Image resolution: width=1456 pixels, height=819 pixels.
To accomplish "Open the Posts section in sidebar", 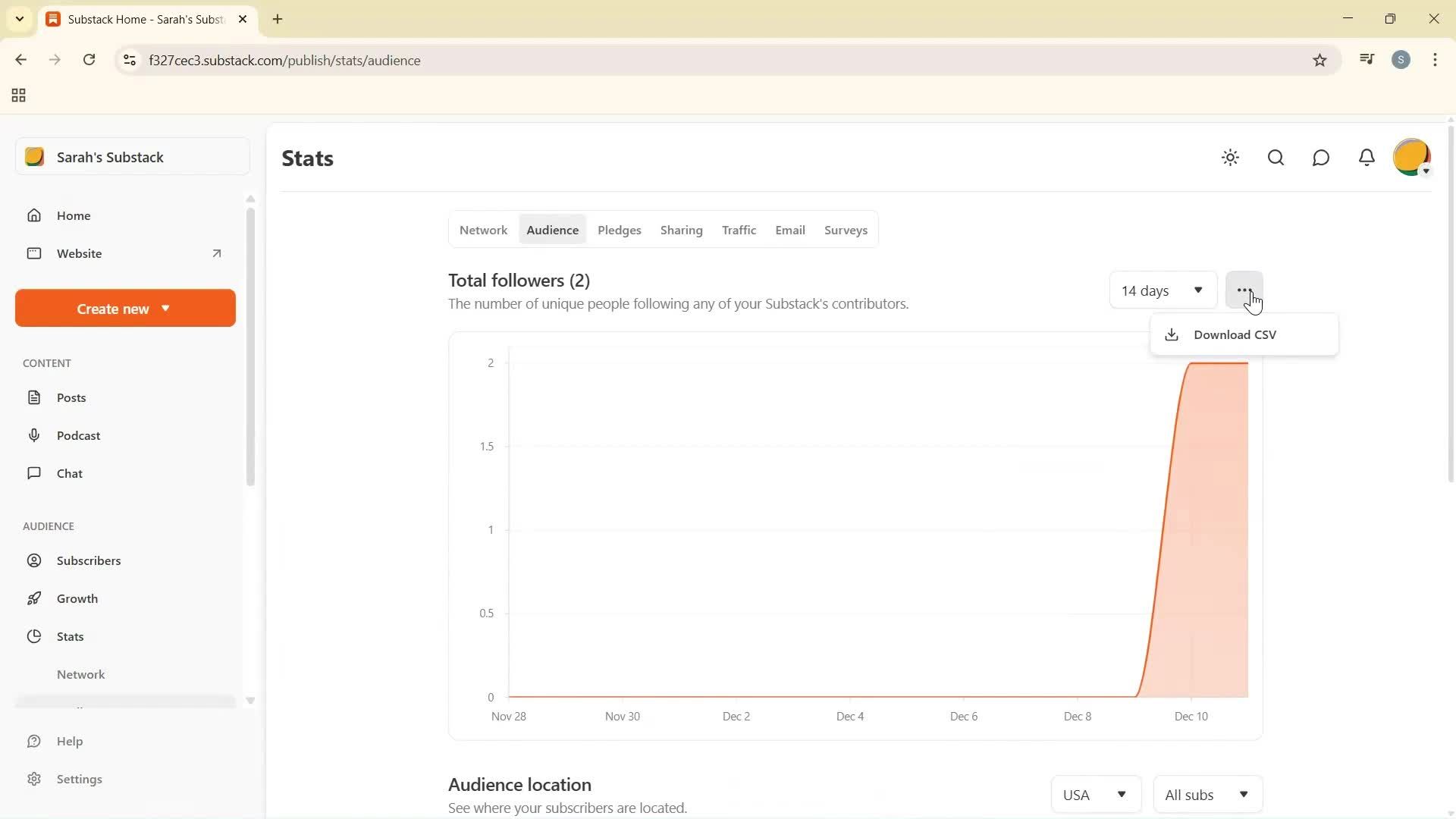I will tap(71, 397).
